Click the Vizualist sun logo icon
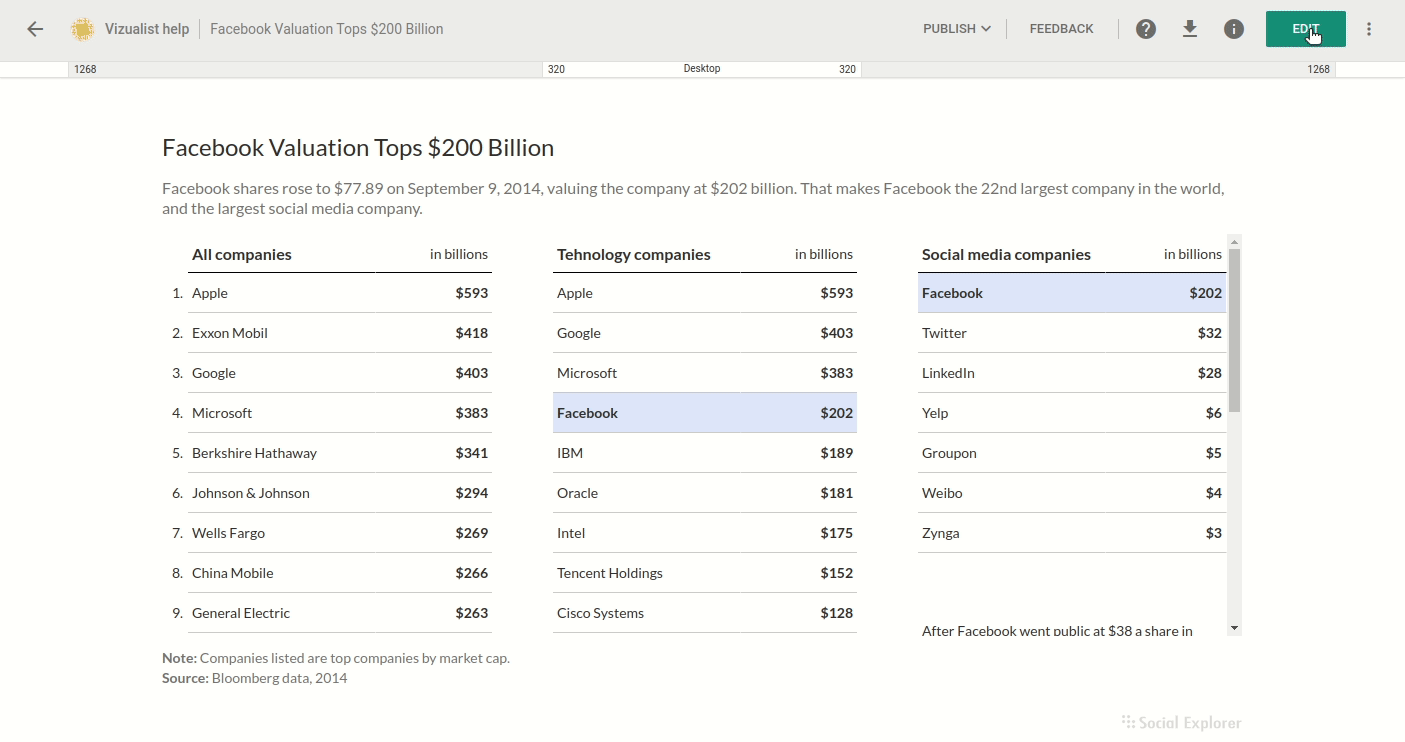The image size is (1405, 742). 82,29
